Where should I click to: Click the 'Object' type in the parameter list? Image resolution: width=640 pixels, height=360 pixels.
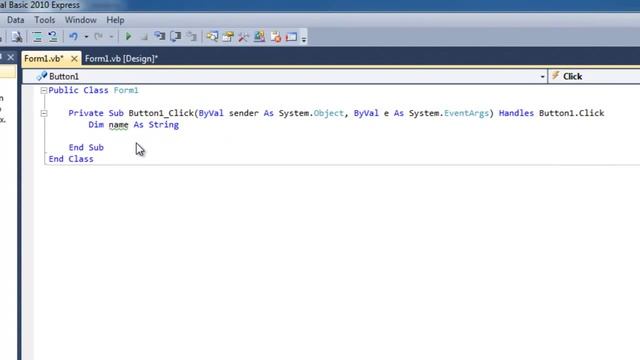click(x=329, y=113)
